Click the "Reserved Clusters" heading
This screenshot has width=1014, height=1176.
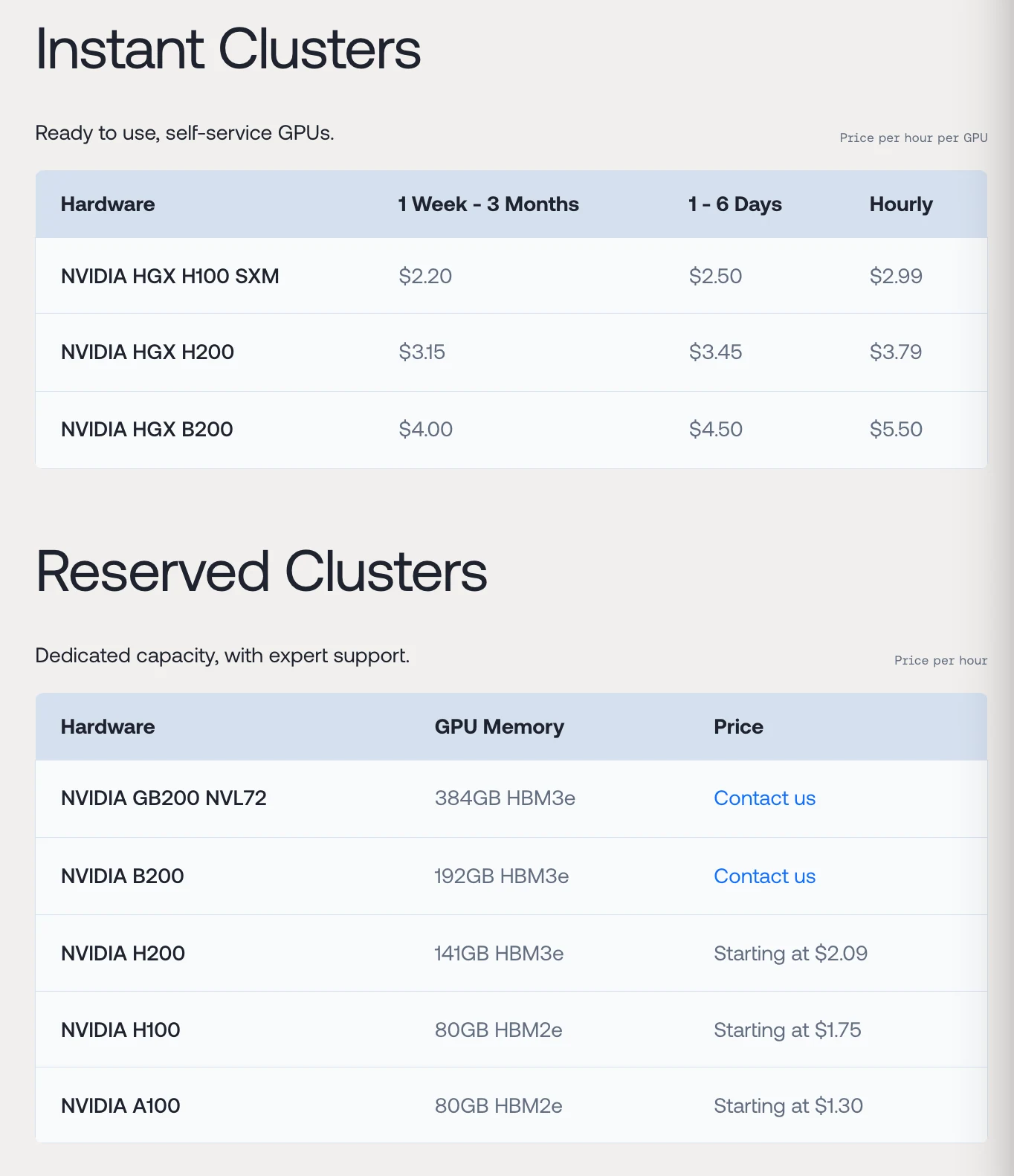point(262,571)
